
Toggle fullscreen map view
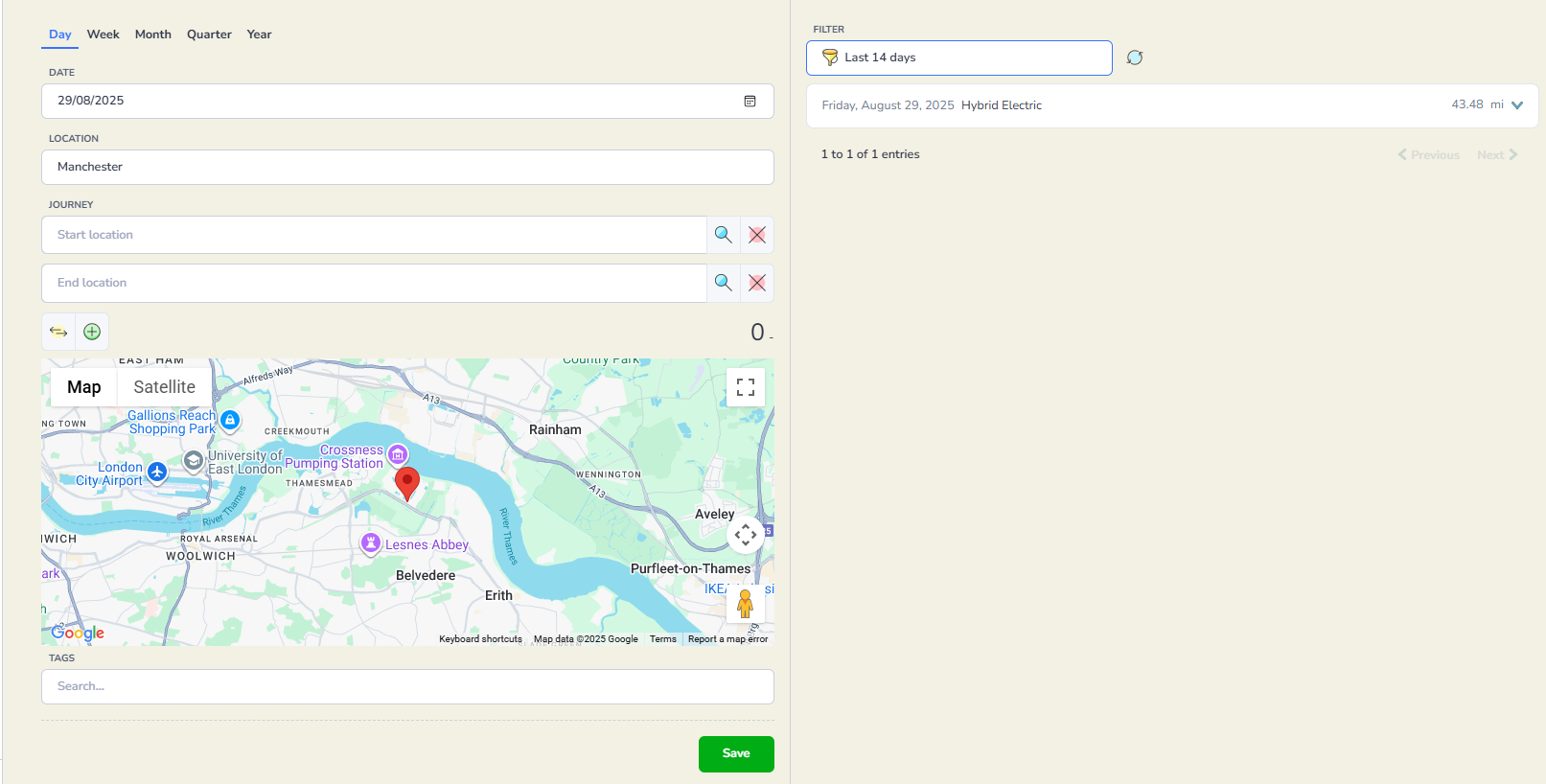(x=746, y=387)
